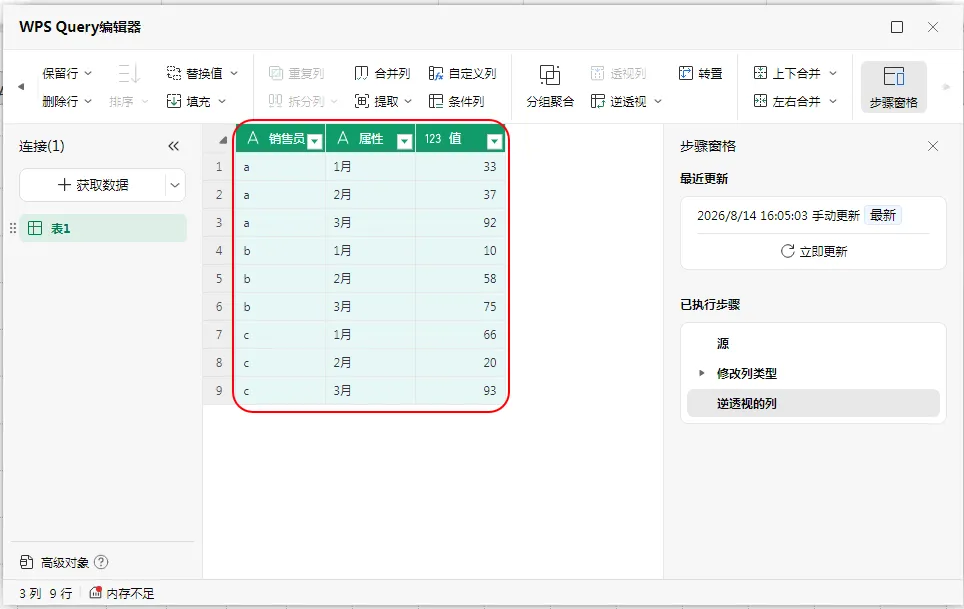The height and width of the screenshot is (609, 964).
Task: Toggle the 步骤窗格 (steps pane) button
Action: 893,87
